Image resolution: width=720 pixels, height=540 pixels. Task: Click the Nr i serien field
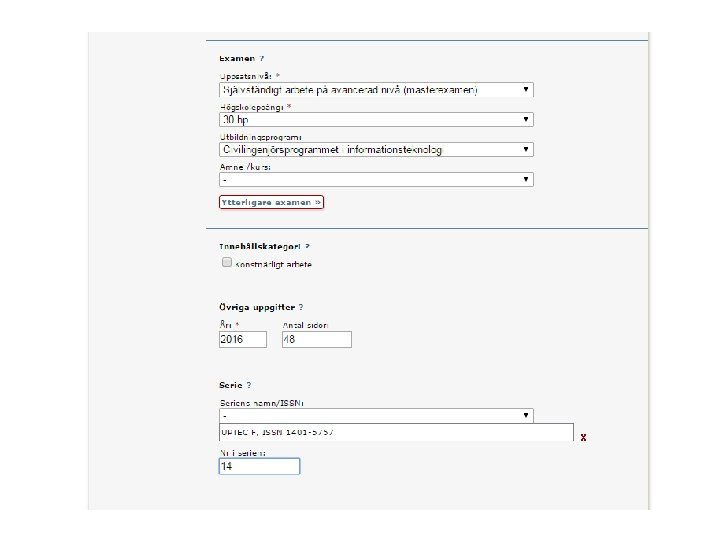[x=259, y=466]
